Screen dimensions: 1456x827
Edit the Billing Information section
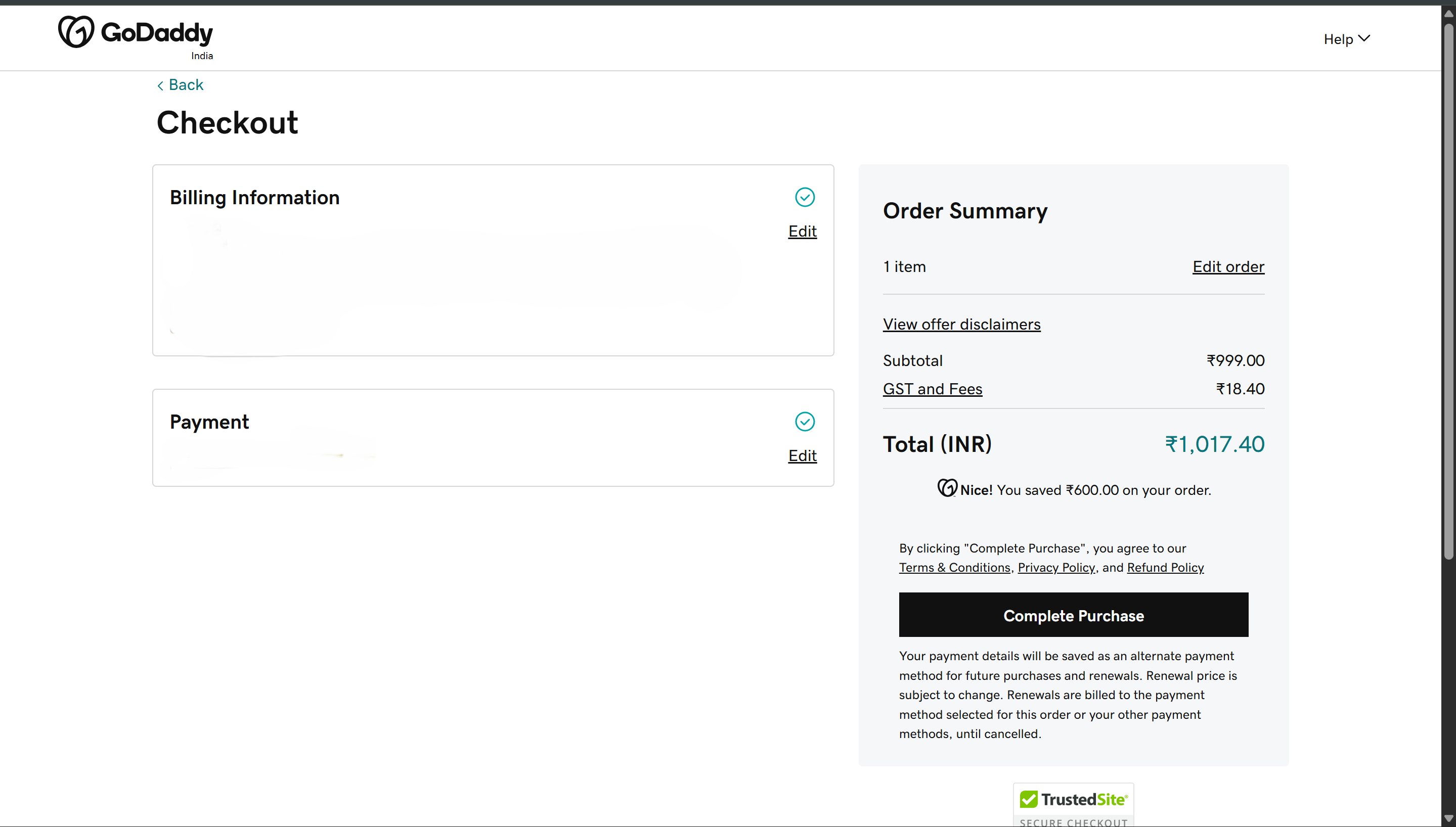[802, 231]
